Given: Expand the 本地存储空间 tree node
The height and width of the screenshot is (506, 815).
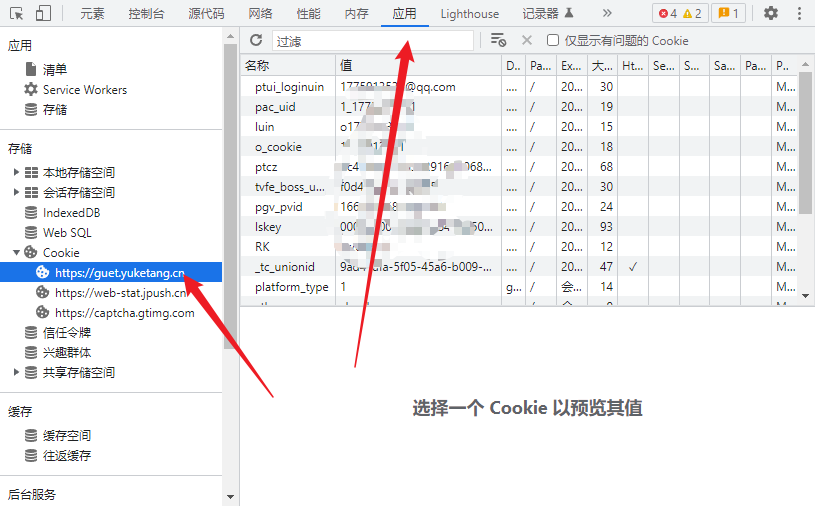Looking at the screenshot, I should [x=16, y=172].
